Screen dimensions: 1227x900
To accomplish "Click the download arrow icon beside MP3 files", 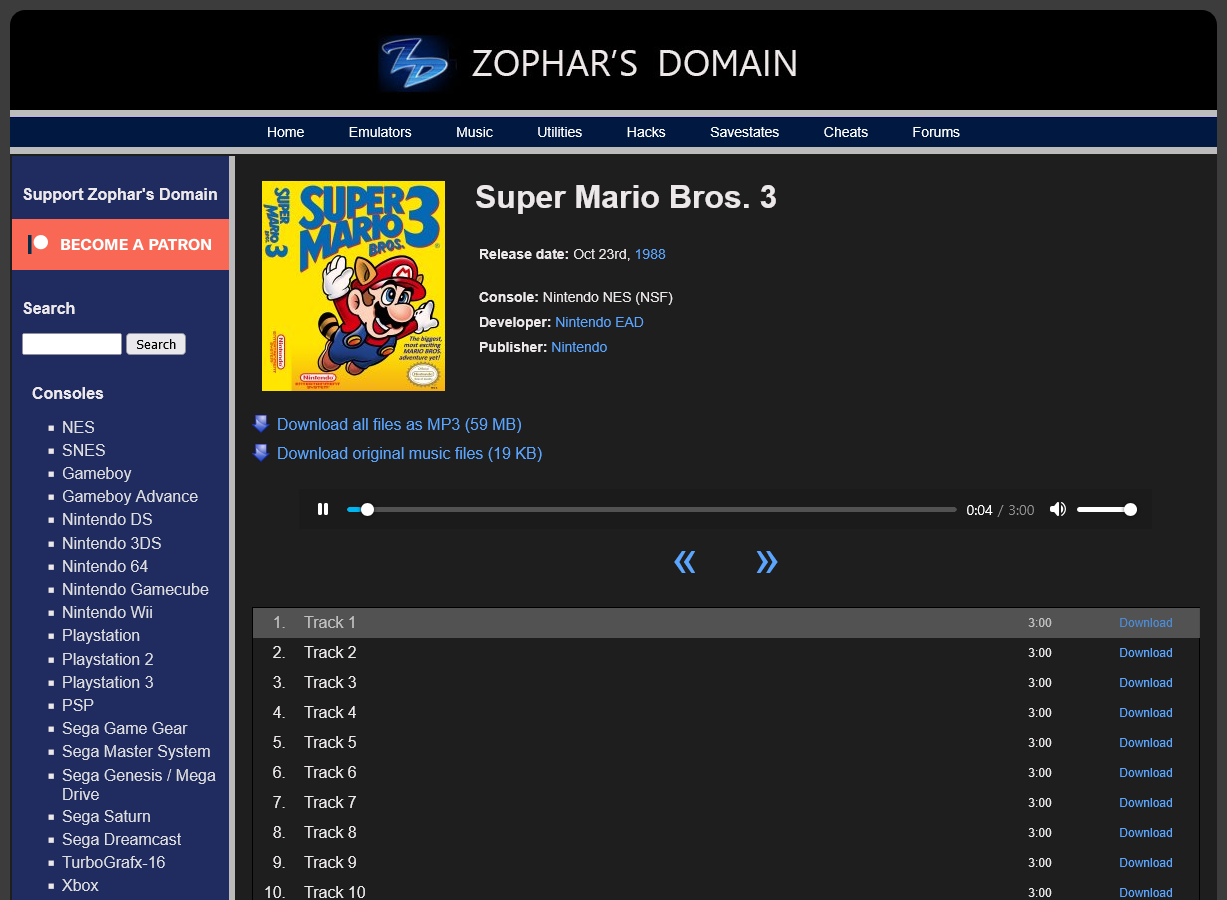I will [x=261, y=424].
